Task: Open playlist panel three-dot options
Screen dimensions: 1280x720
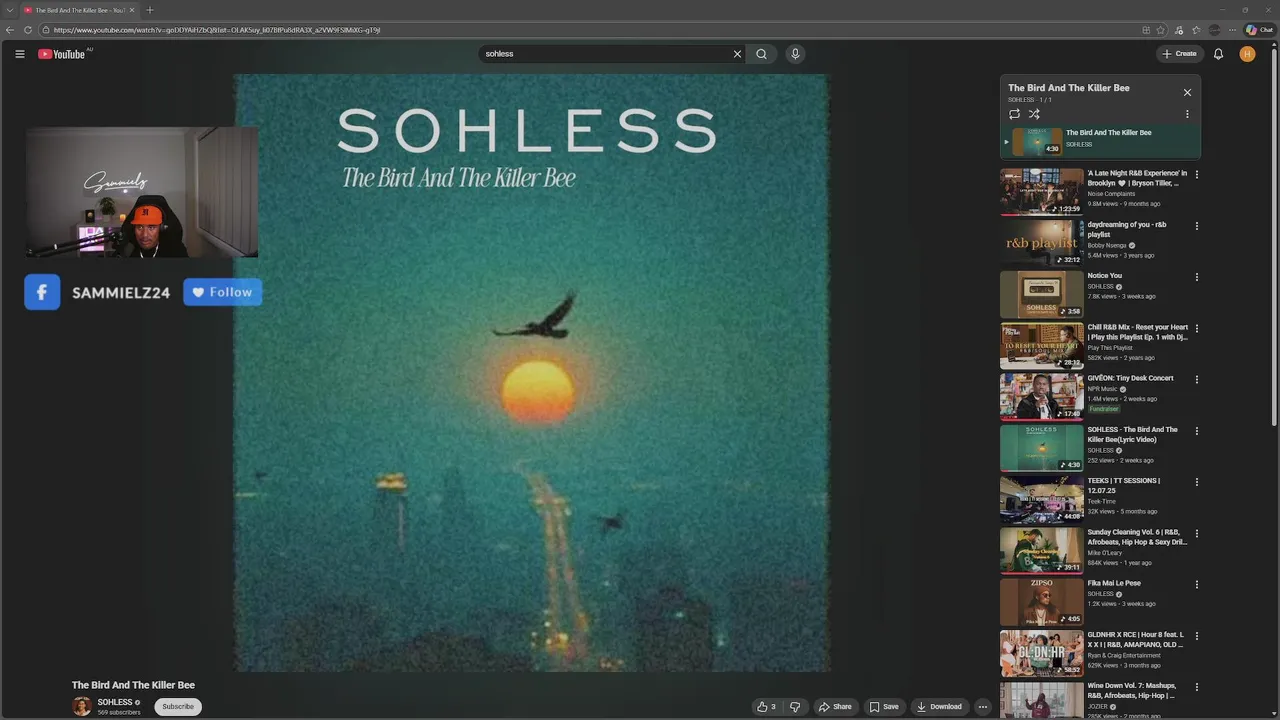Action: click(x=1187, y=114)
